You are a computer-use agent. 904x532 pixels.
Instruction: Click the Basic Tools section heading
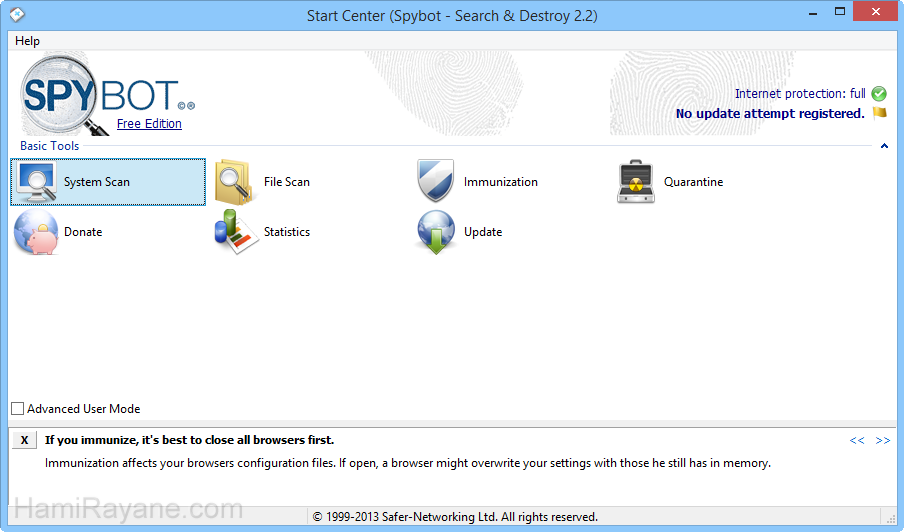[50, 146]
